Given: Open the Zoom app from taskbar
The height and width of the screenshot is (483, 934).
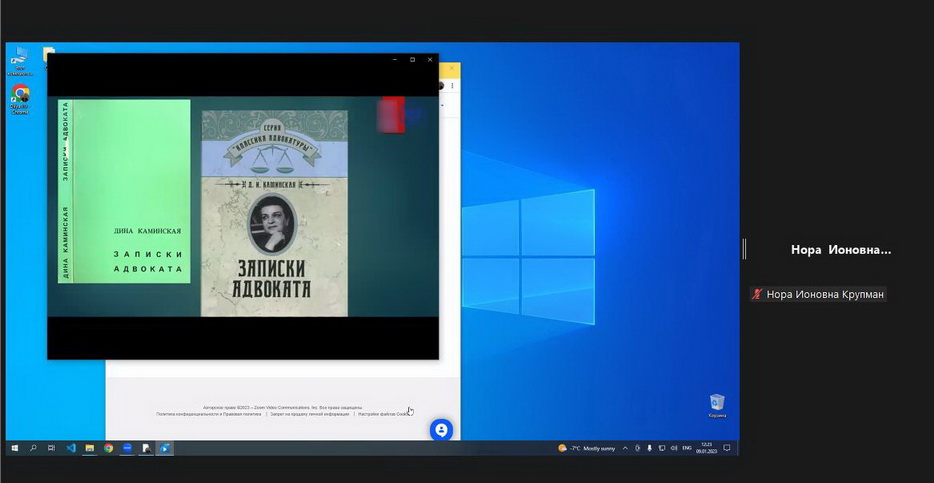Looking at the screenshot, I should coord(127,448).
